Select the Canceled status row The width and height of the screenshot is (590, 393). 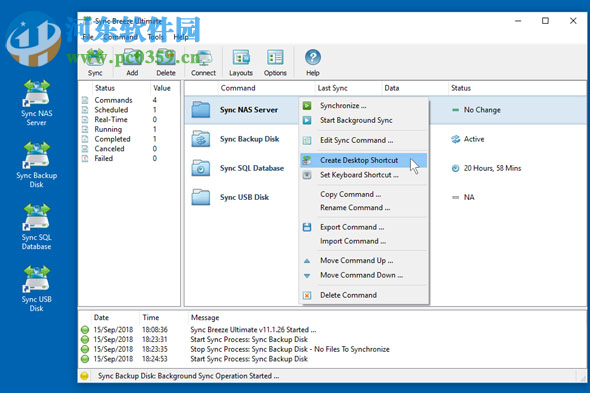pyautogui.click(x=130, y=149)
